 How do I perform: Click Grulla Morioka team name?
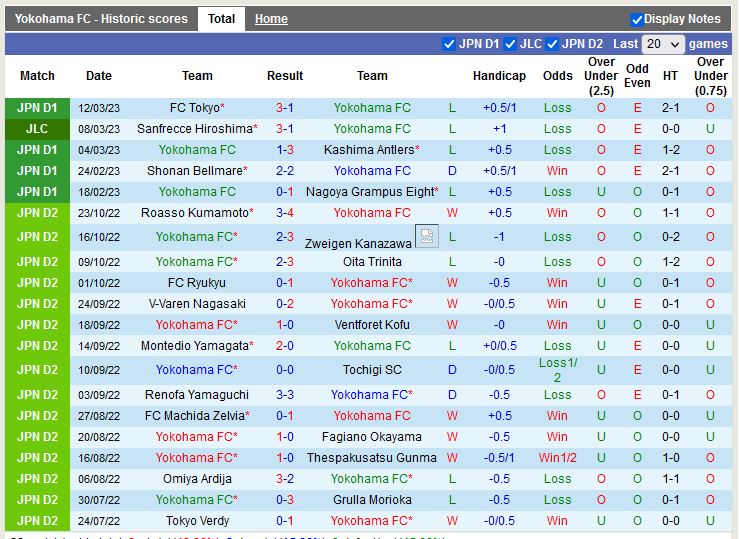click(x=372, y=500)
